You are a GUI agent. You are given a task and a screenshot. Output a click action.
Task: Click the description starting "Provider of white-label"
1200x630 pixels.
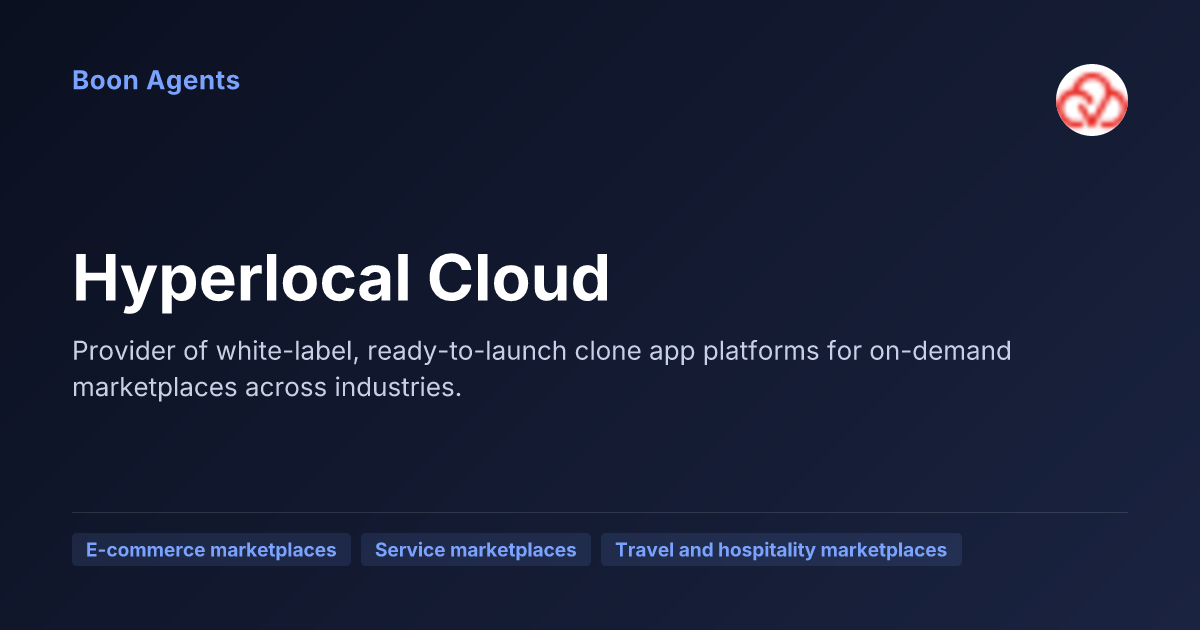pyautogui.click(x=542, y=369)
